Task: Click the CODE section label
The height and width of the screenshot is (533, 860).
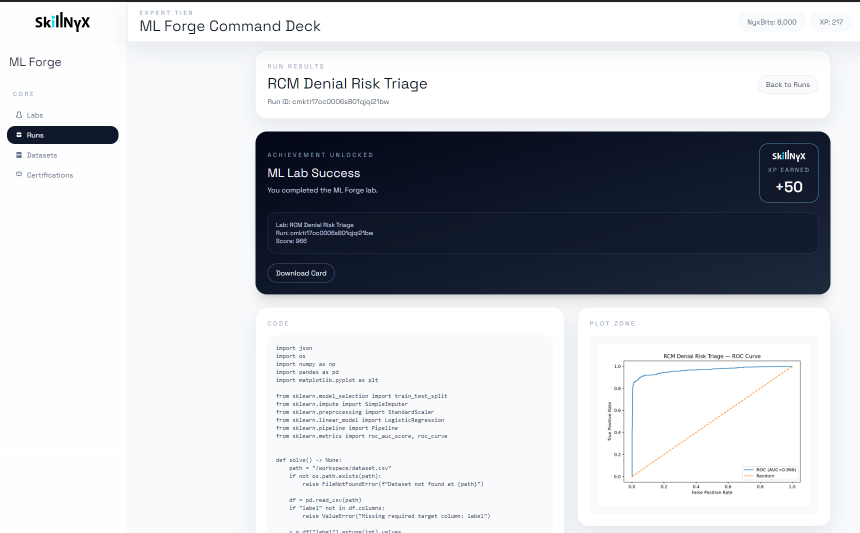Action: [278, 324]
